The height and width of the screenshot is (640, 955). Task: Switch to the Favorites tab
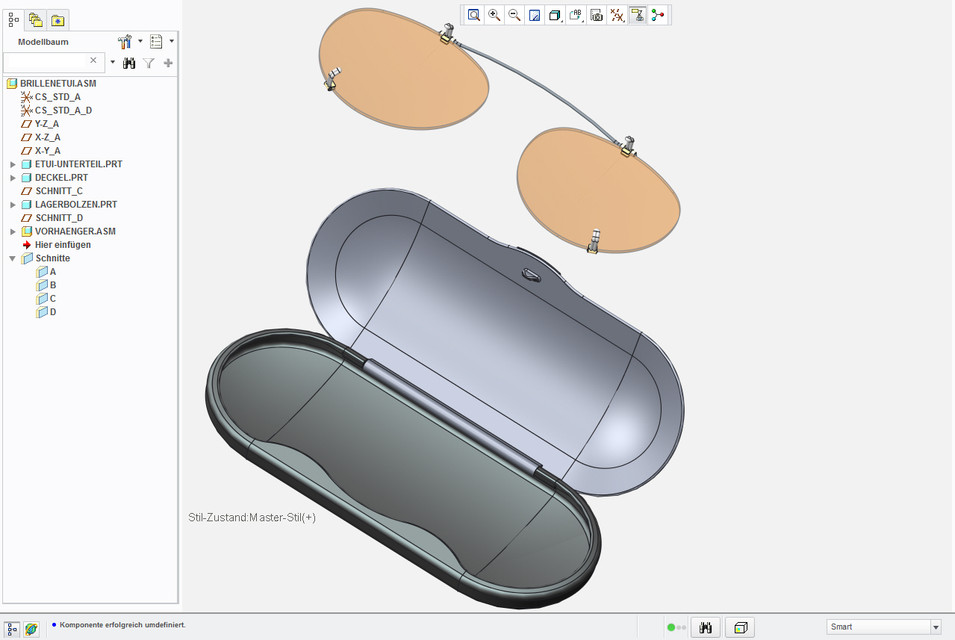[x=58, y=19]
